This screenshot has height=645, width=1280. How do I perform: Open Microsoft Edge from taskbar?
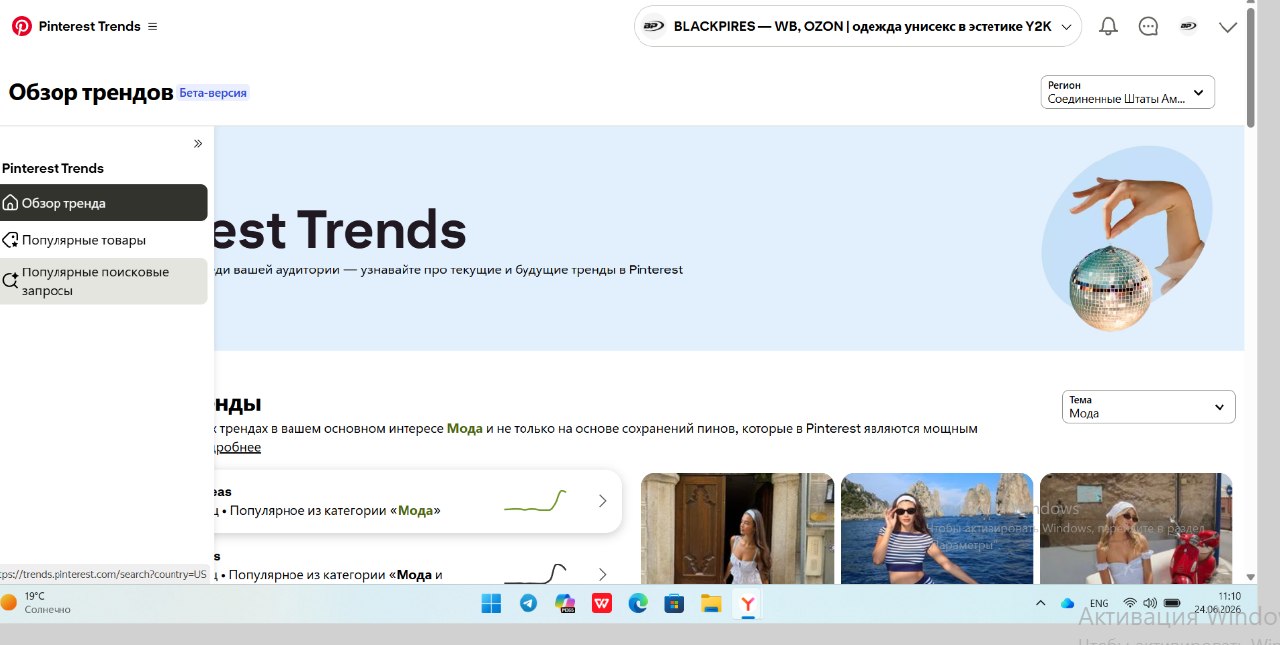[638, 603]
